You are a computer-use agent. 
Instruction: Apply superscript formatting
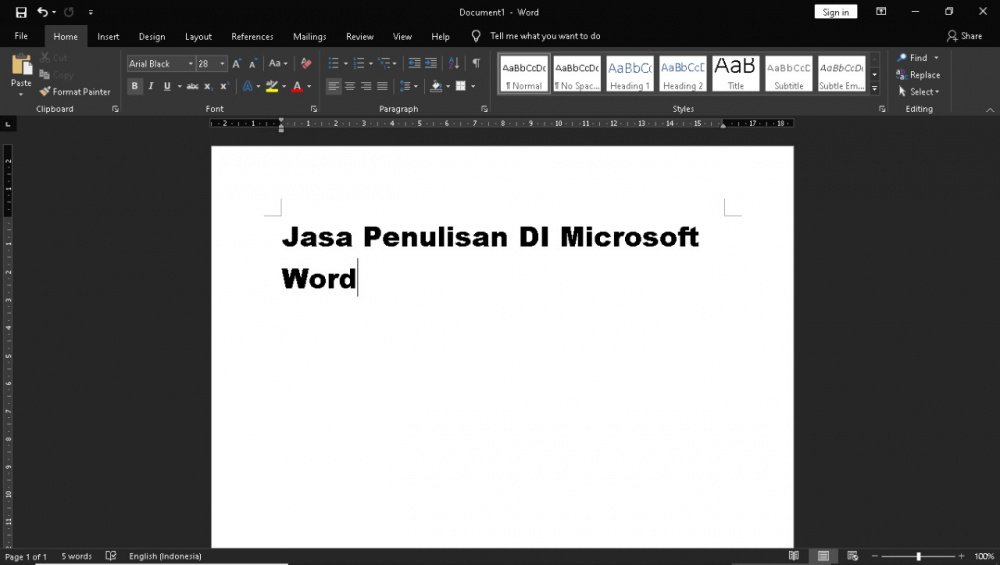224,86
